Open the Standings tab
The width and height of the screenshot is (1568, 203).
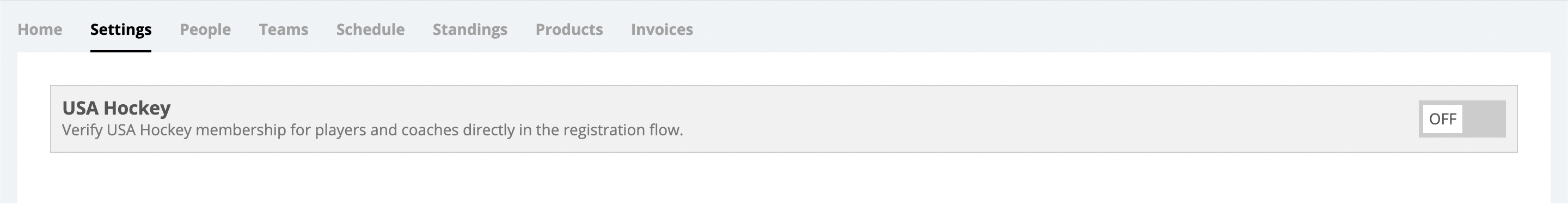click(470, 29)
